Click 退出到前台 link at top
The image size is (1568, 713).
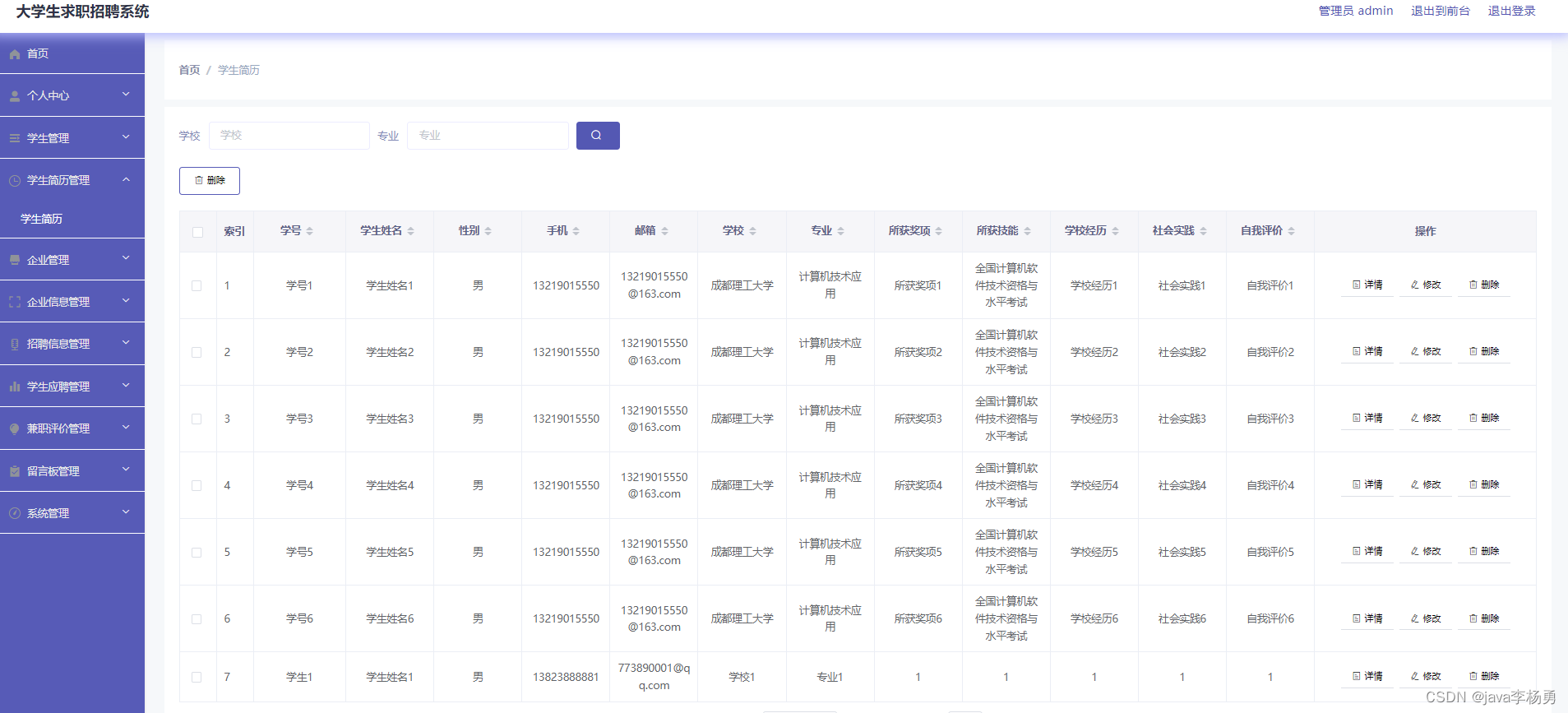coord(1440,12)
